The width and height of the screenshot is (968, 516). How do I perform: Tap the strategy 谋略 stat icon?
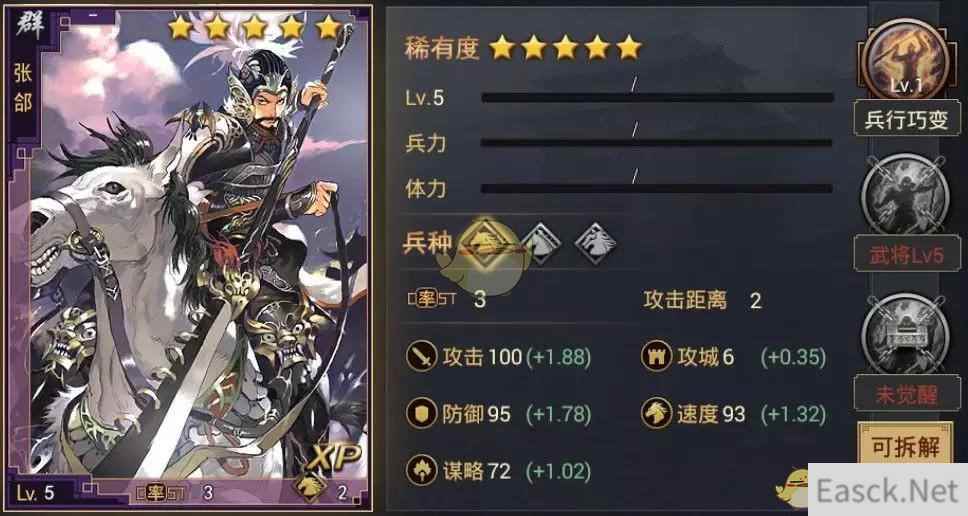(422, 470)
